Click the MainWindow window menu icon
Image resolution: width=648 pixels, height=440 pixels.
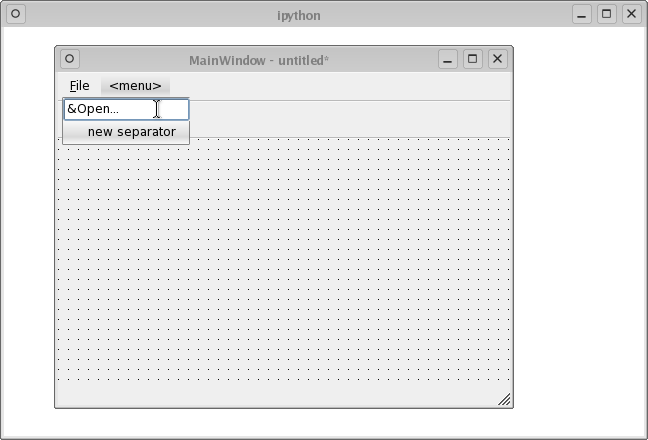coord(70,59)
